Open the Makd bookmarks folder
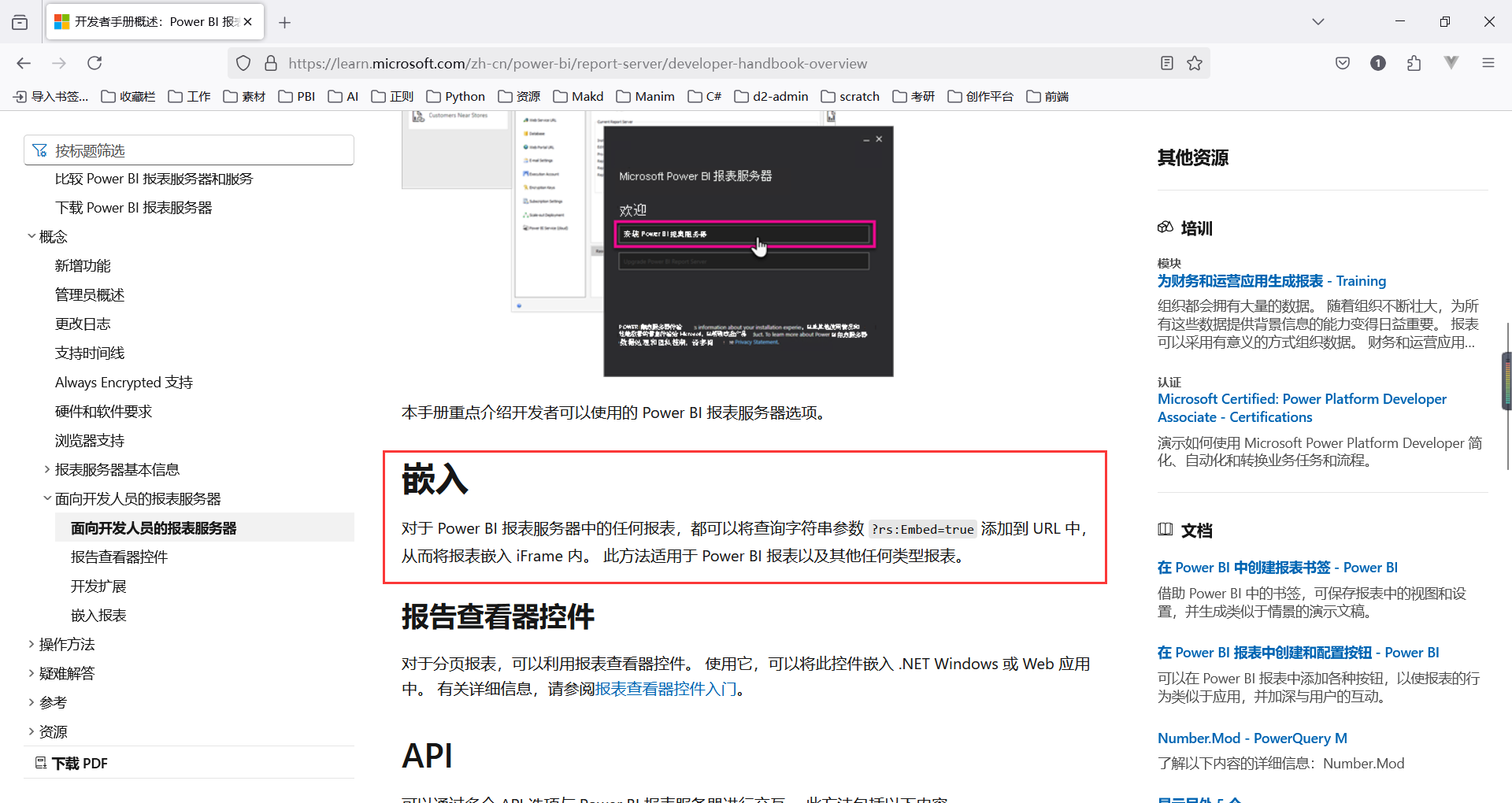 tap(579, 96)
